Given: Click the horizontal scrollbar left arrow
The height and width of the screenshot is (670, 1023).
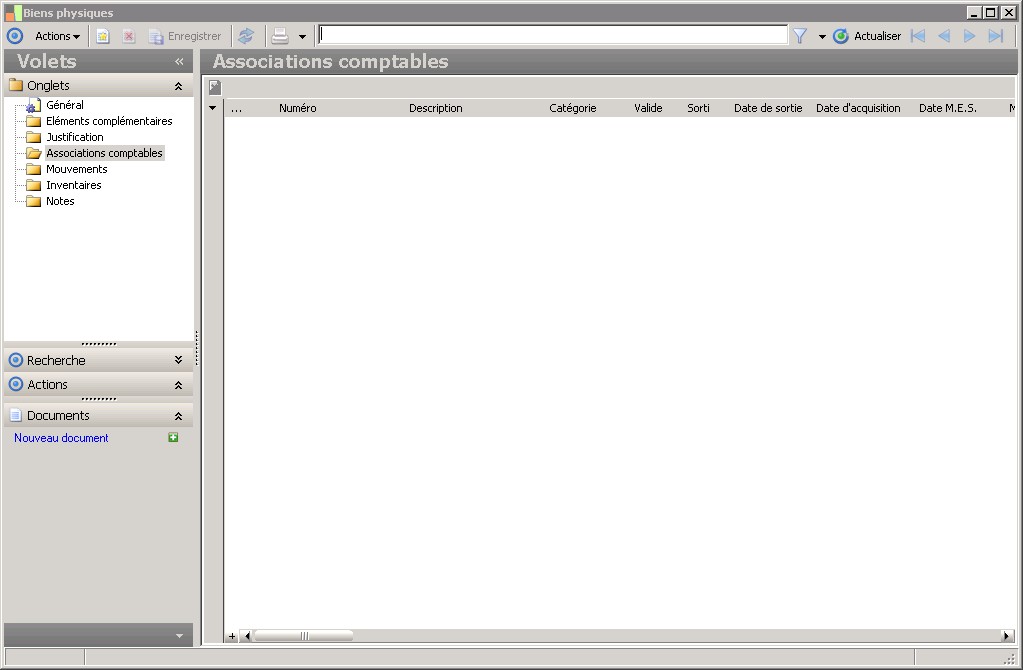Looking at the screenshot, I should pyautogui.click(x=247, y=636).
